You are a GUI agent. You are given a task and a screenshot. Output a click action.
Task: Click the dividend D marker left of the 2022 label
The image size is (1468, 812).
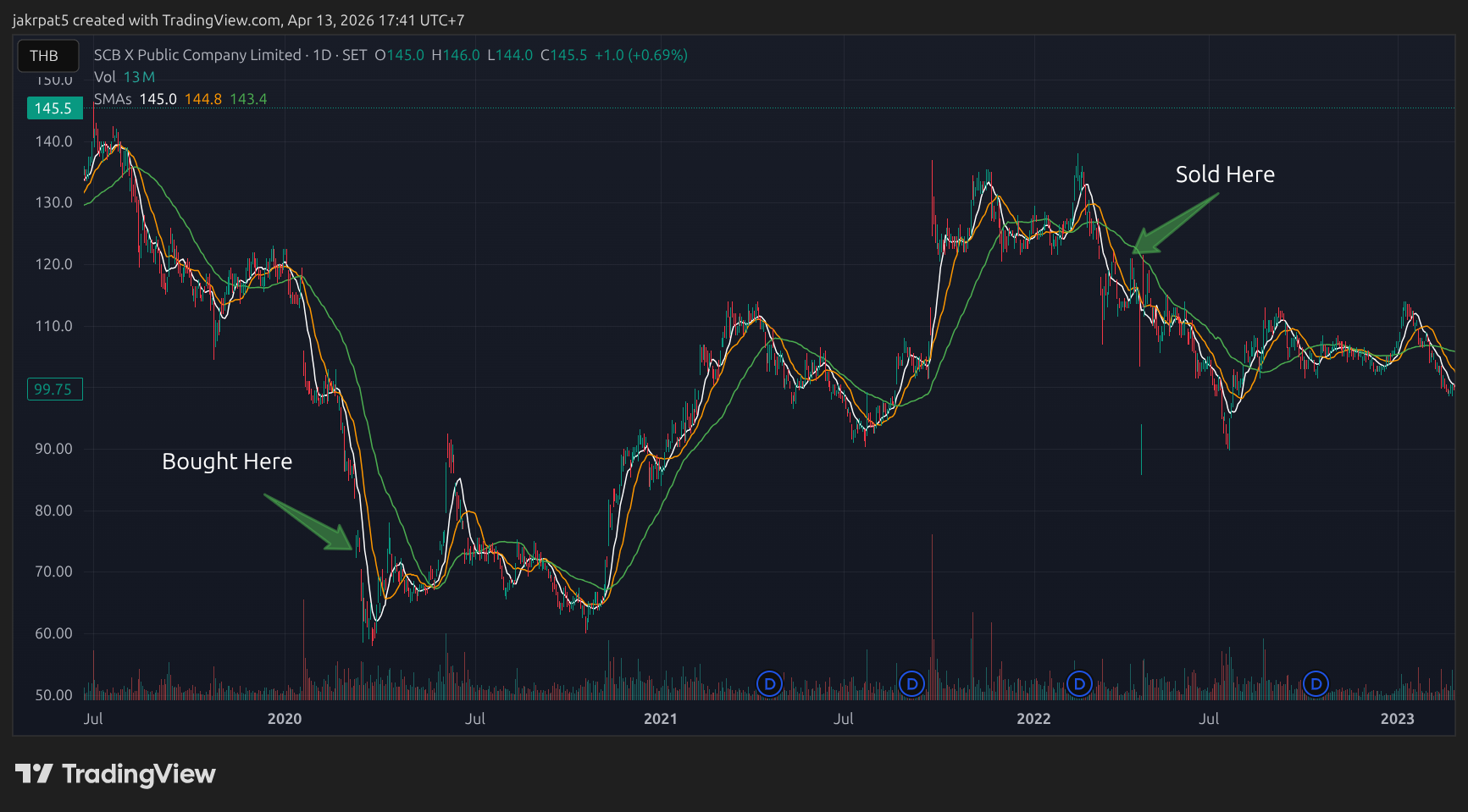coord(911,683)
